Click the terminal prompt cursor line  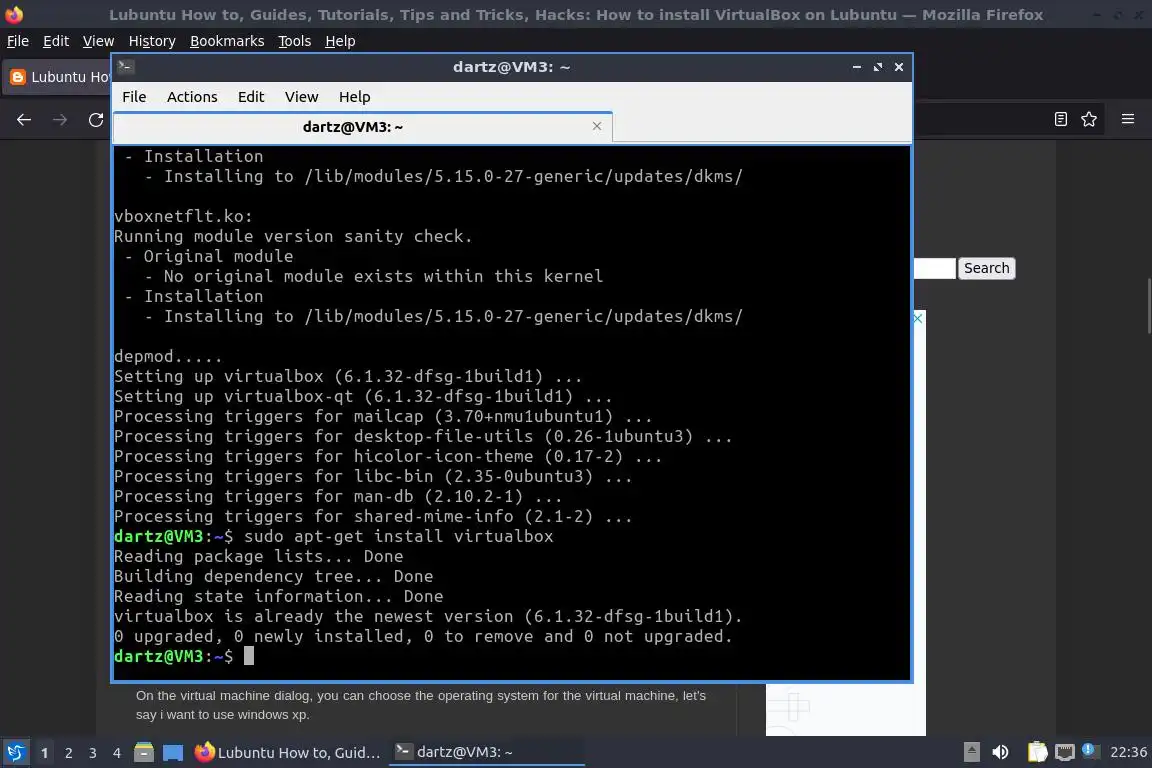point(184,656)
